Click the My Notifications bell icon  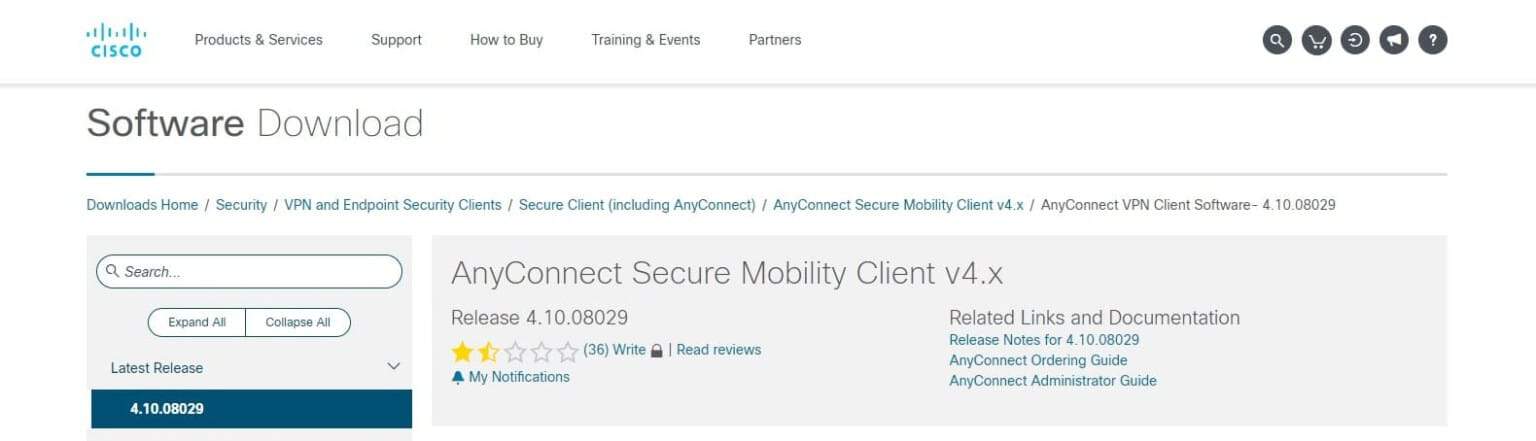(x=458, y=378)
